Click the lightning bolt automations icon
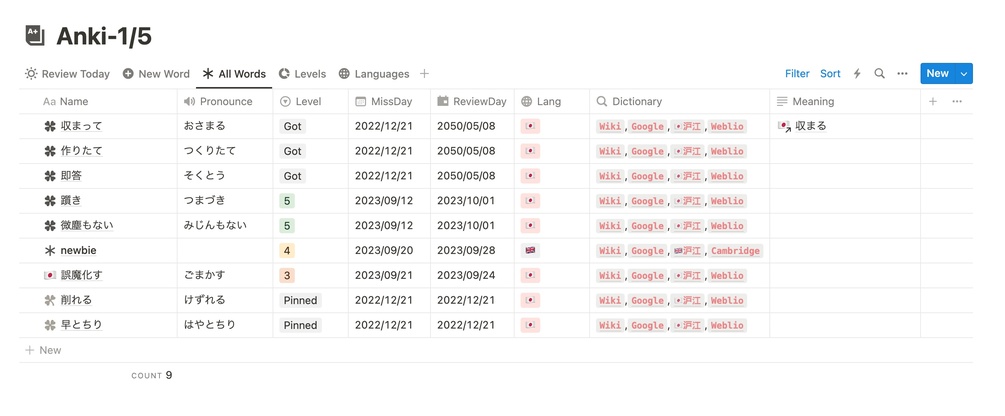This screenshot has height=416, width=1005. [857, 74]
